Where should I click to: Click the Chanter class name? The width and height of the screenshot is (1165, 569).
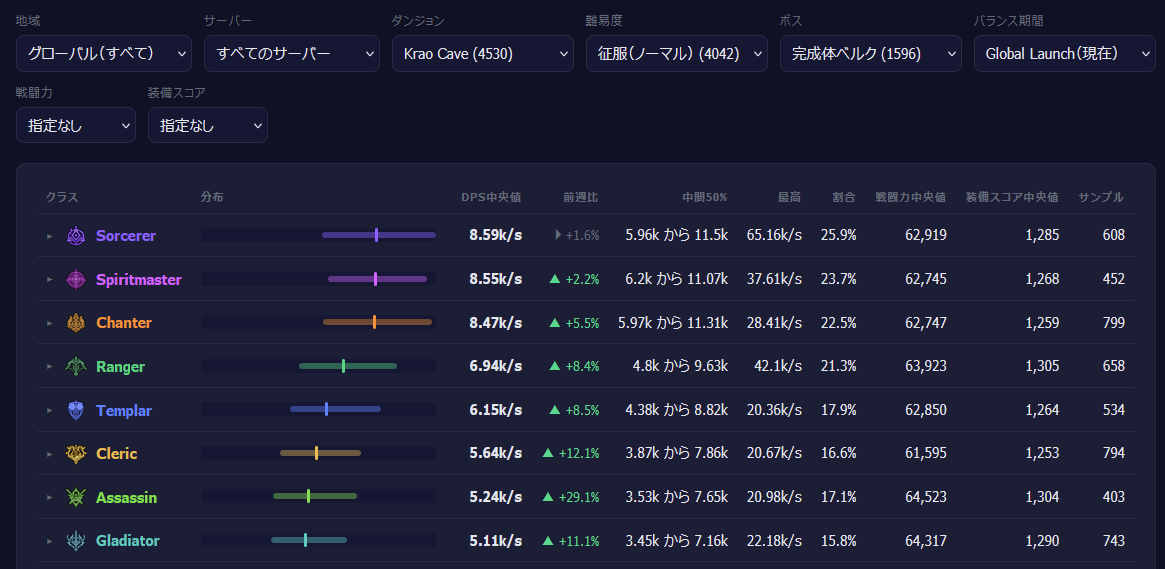coord(123,322)
